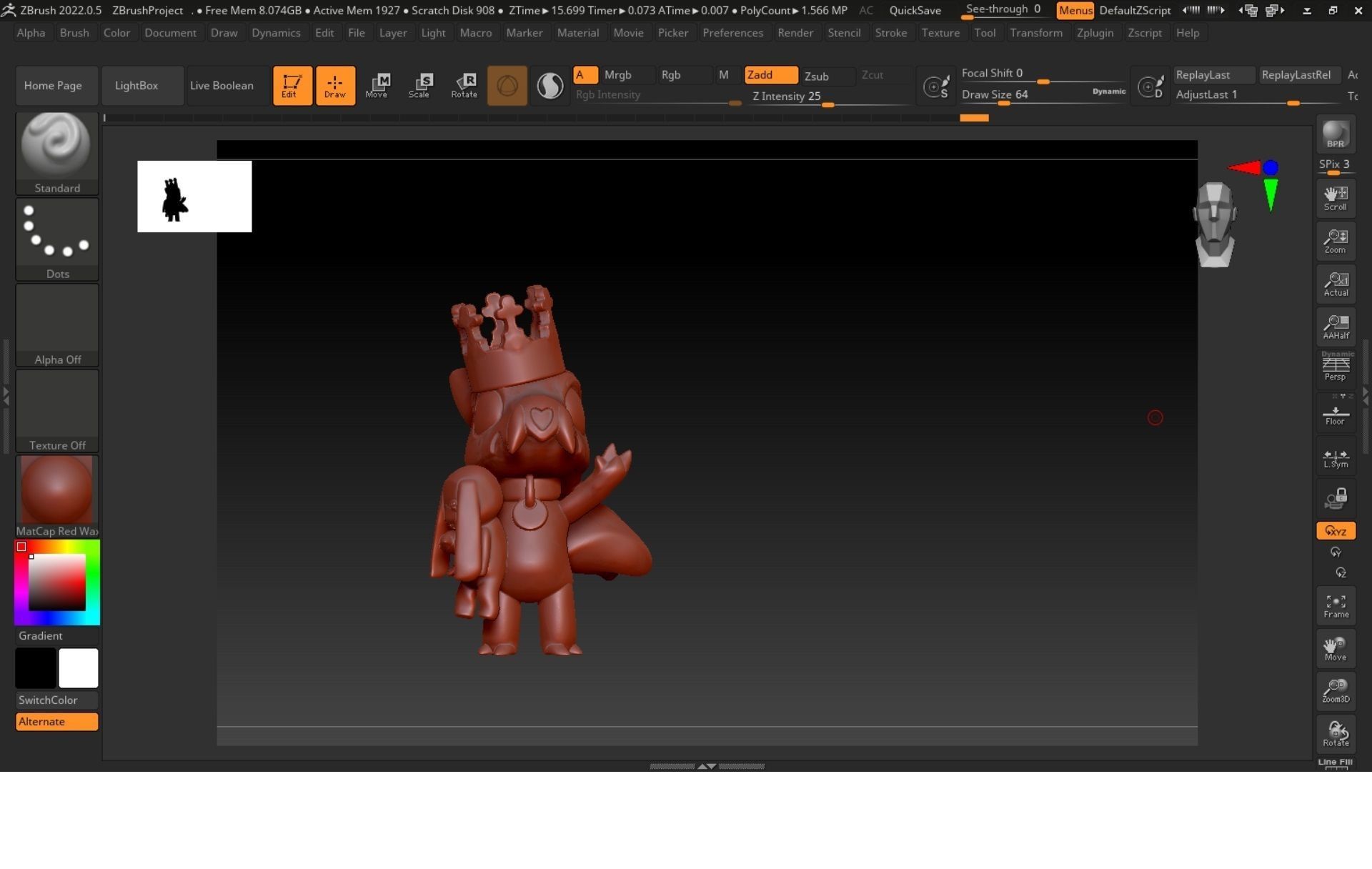The image size is (1372, 869).
Task: Expand the left tray divider
Action: 6,395
